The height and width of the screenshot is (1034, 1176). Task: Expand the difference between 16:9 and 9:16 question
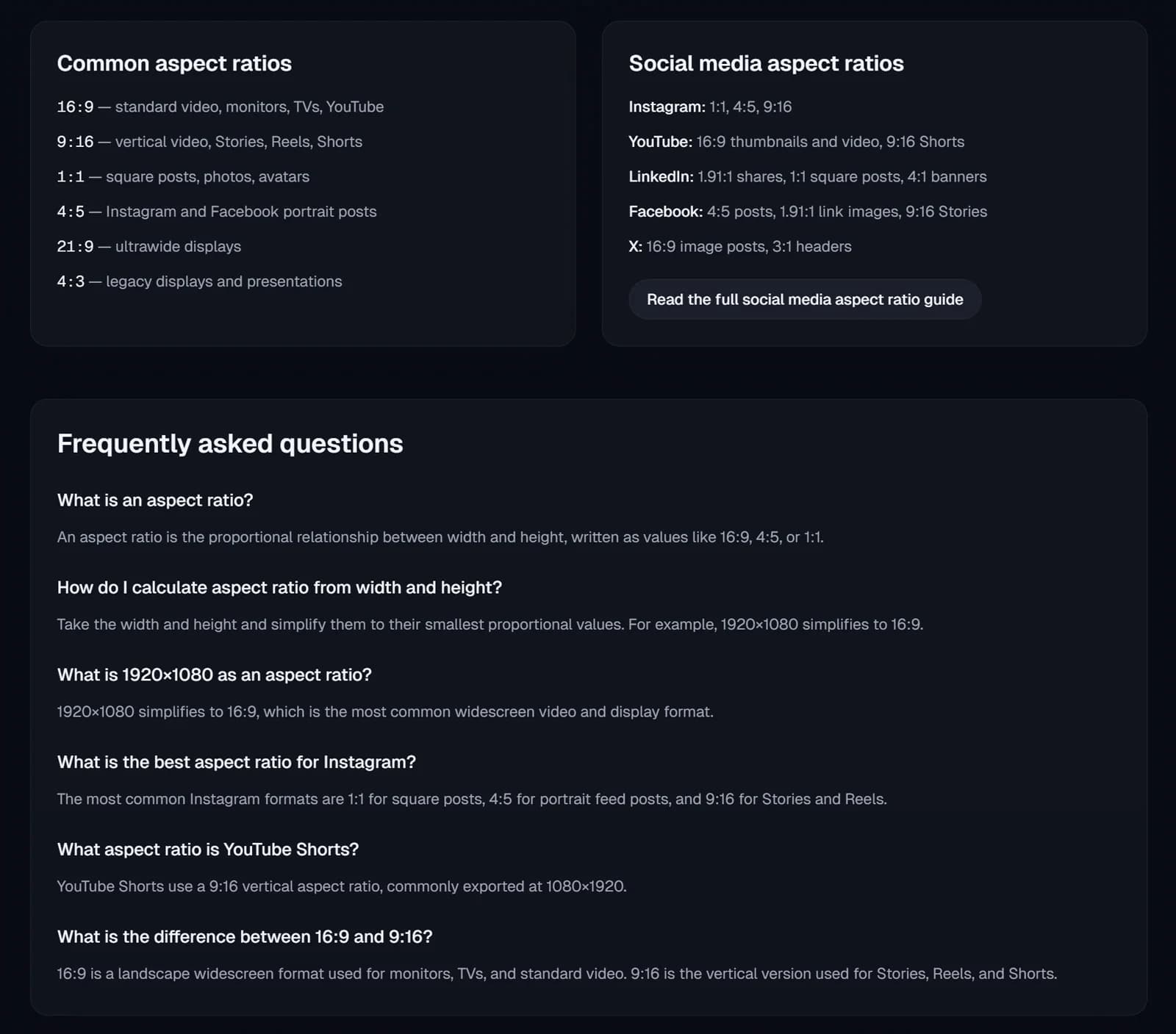245,936
